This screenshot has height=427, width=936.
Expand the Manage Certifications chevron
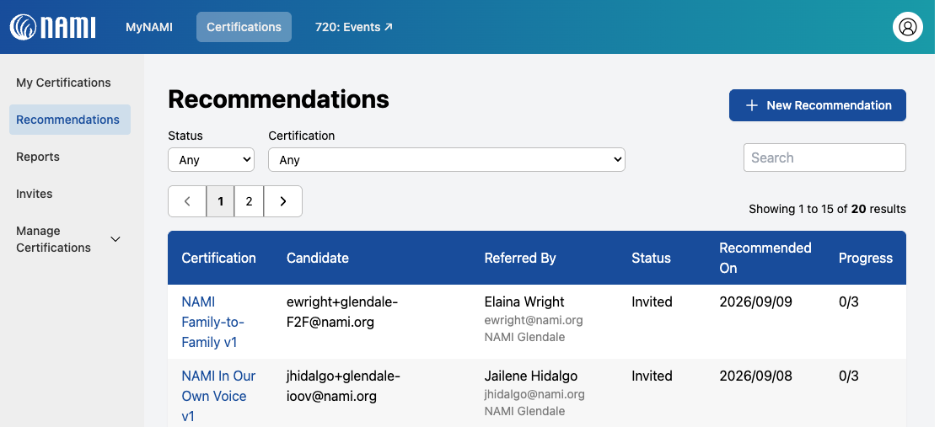coord(116,239)
